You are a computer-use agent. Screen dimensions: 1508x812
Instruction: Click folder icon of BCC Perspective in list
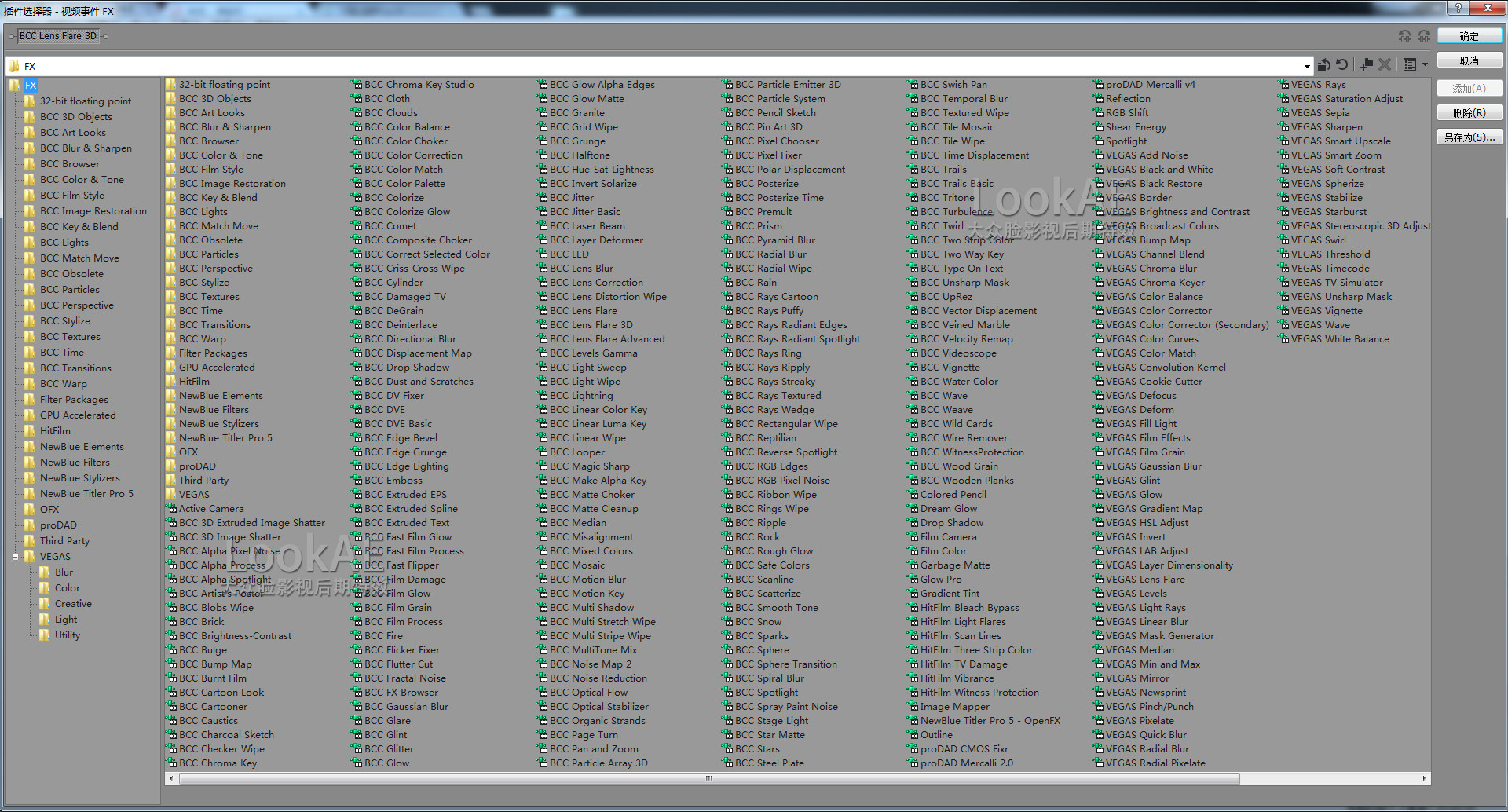point(171,269)
